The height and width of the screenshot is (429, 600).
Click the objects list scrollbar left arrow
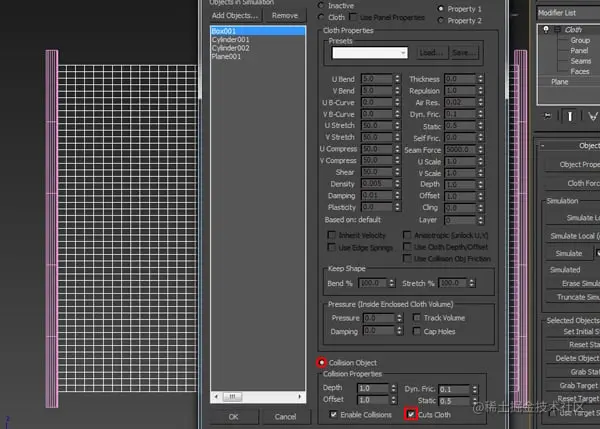216,397
